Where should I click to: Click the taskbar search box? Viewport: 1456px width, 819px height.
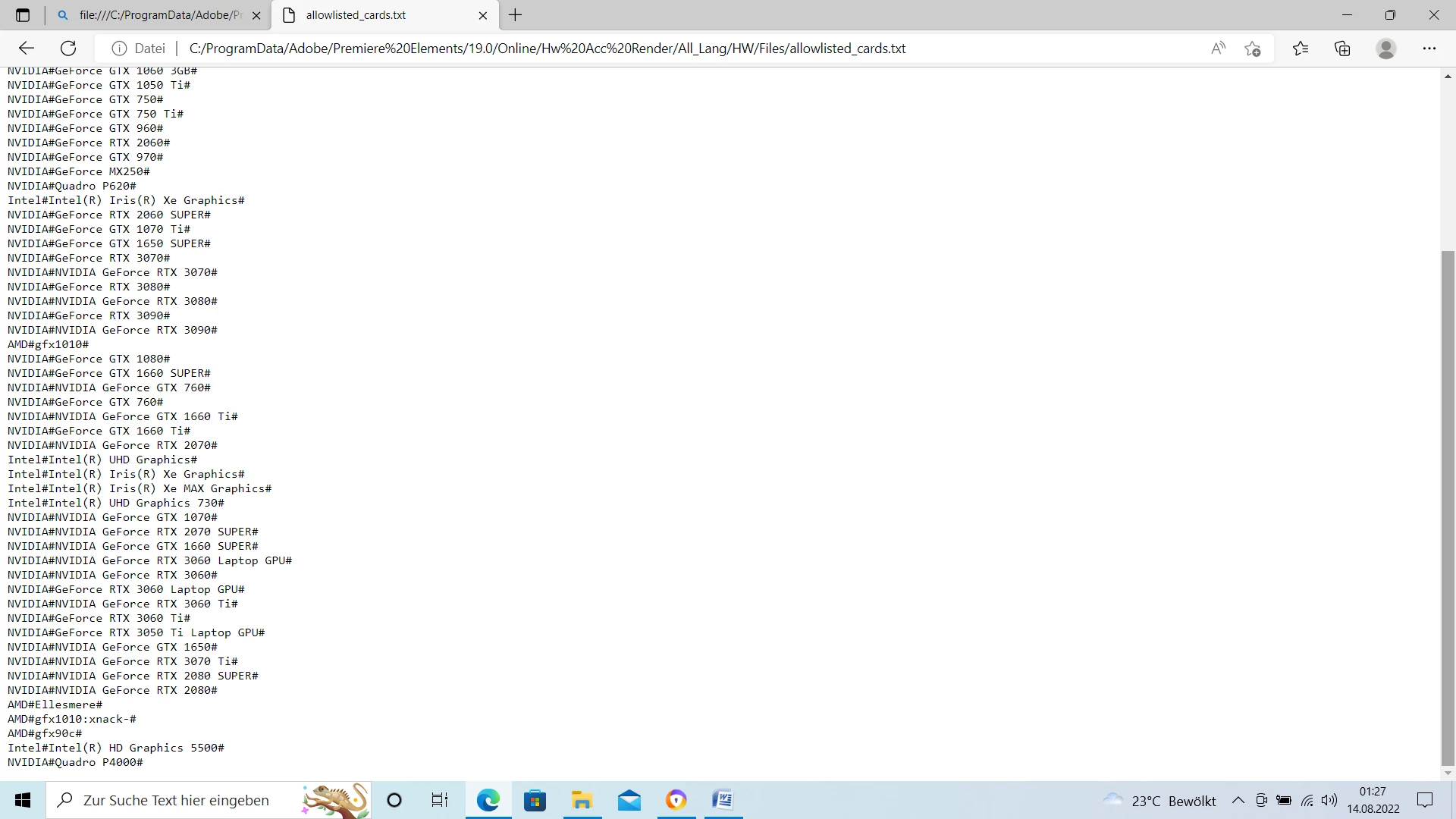pyautogui.click(x=176, y=800)
